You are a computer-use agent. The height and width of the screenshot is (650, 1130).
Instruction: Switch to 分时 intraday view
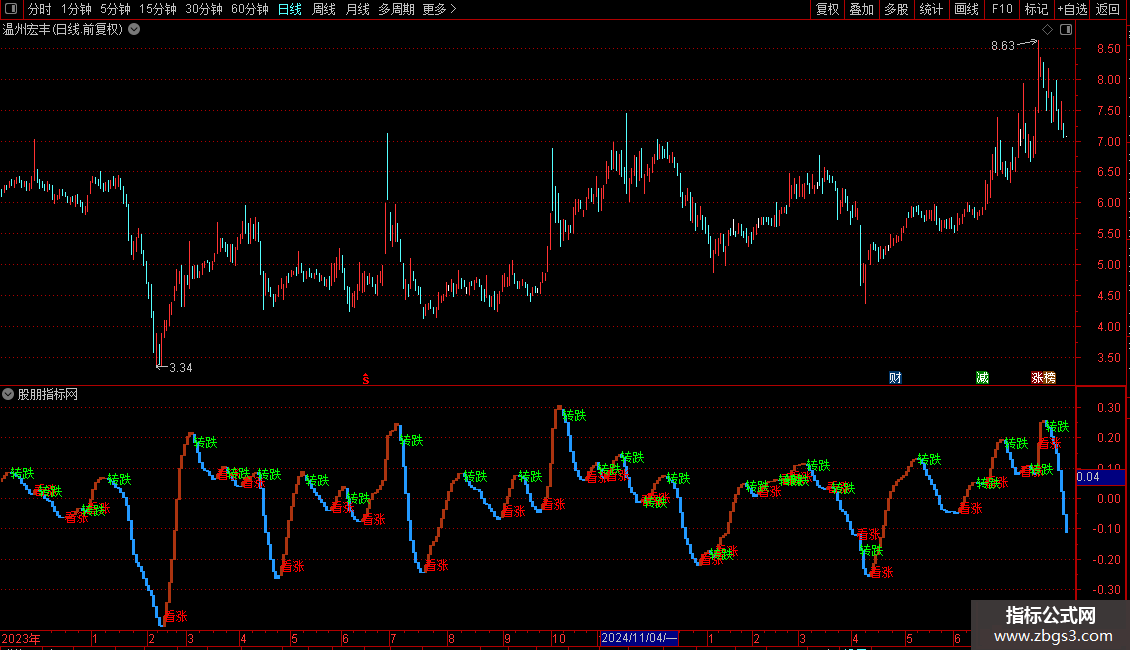click(40, 9)
